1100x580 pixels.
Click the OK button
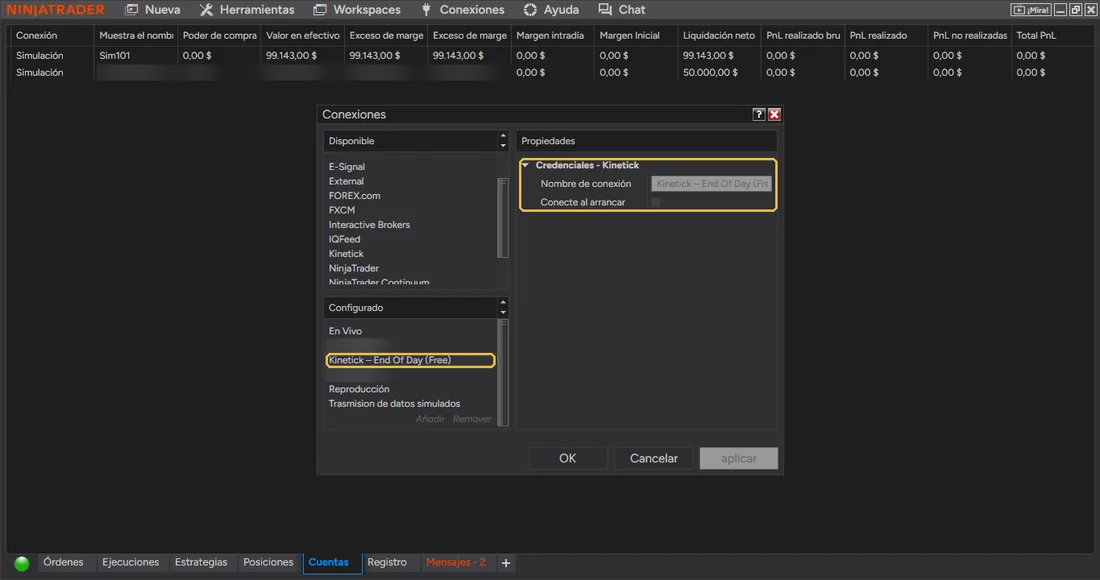pos(568,458)
